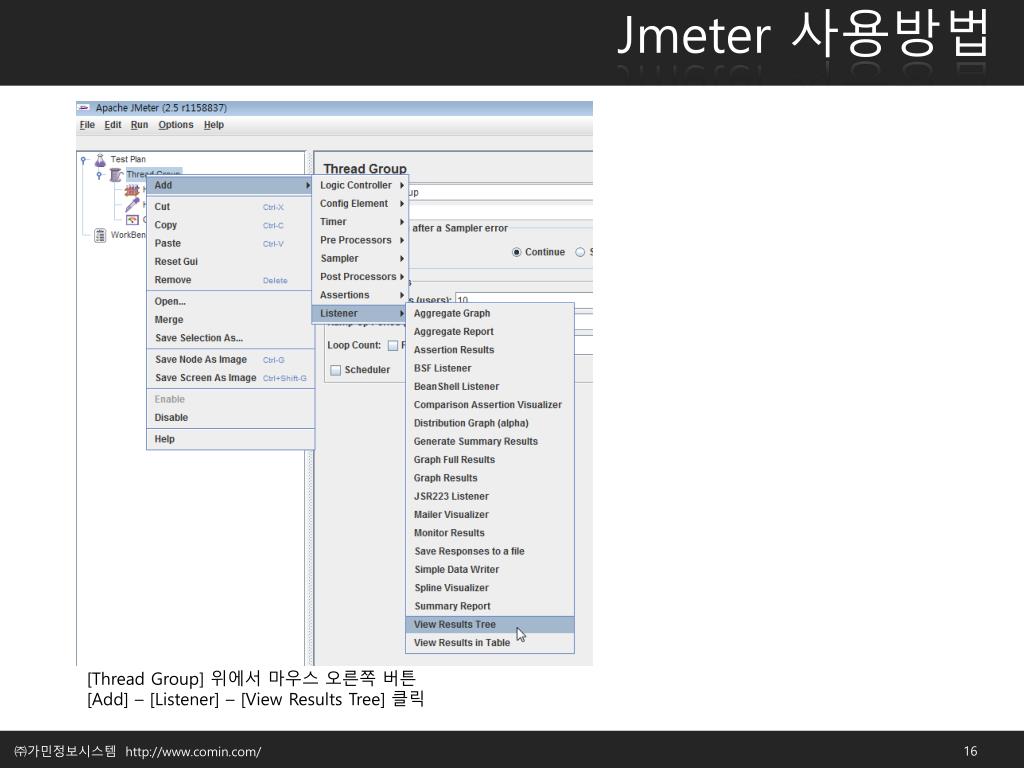
Task: Select the Continue radio button
Action: click(517, 252)
